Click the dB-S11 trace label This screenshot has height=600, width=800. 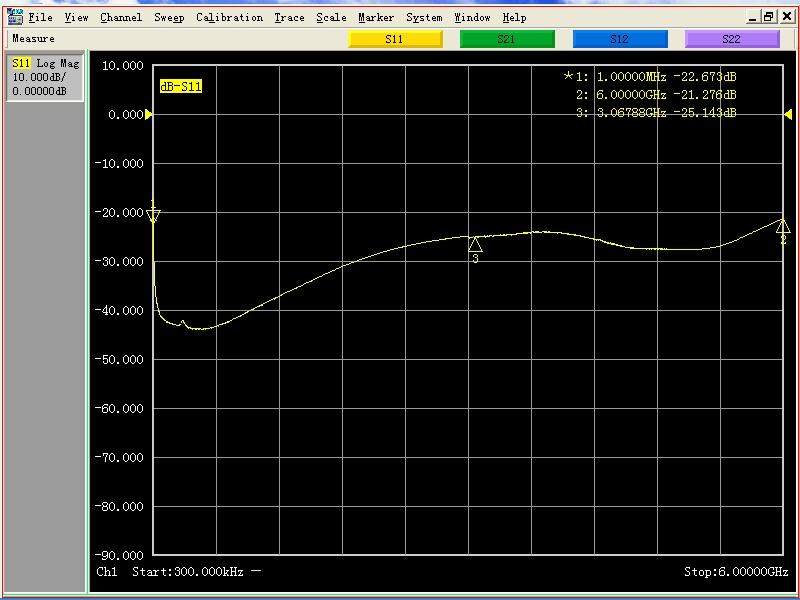pos(181,87)
